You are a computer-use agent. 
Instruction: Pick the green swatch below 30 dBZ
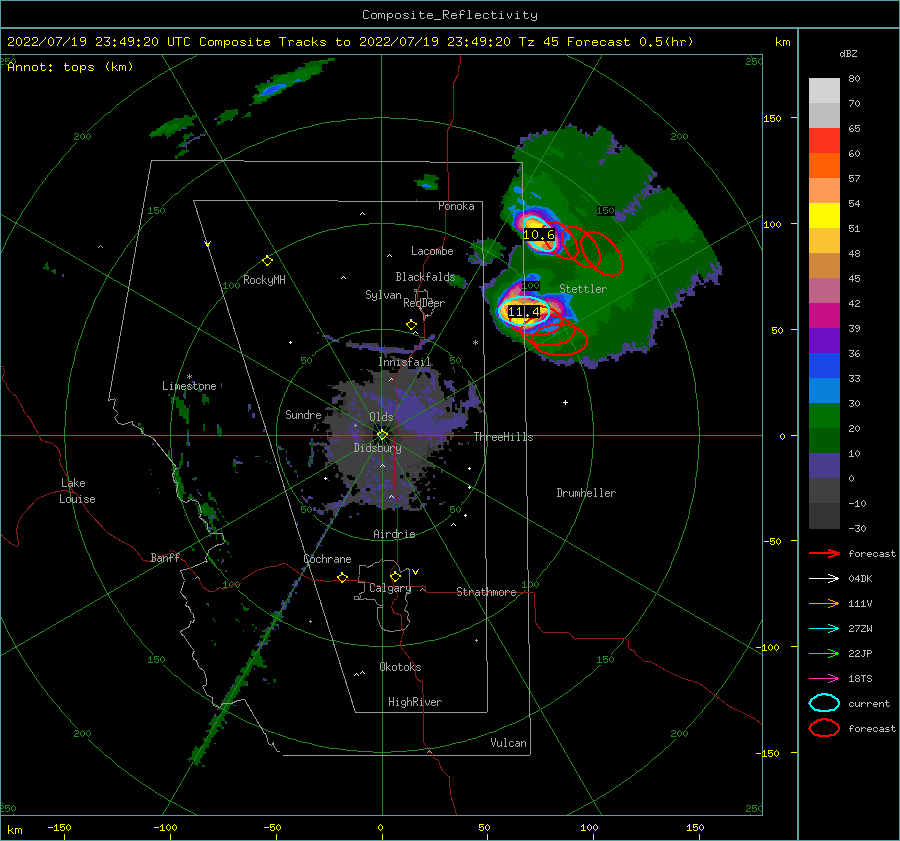point(824,416)
